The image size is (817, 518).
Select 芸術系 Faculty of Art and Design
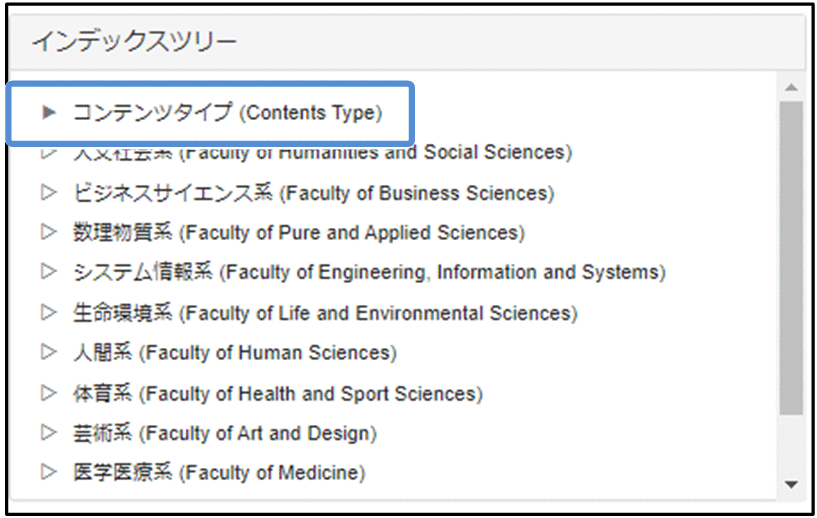click(x=224, y=434)
